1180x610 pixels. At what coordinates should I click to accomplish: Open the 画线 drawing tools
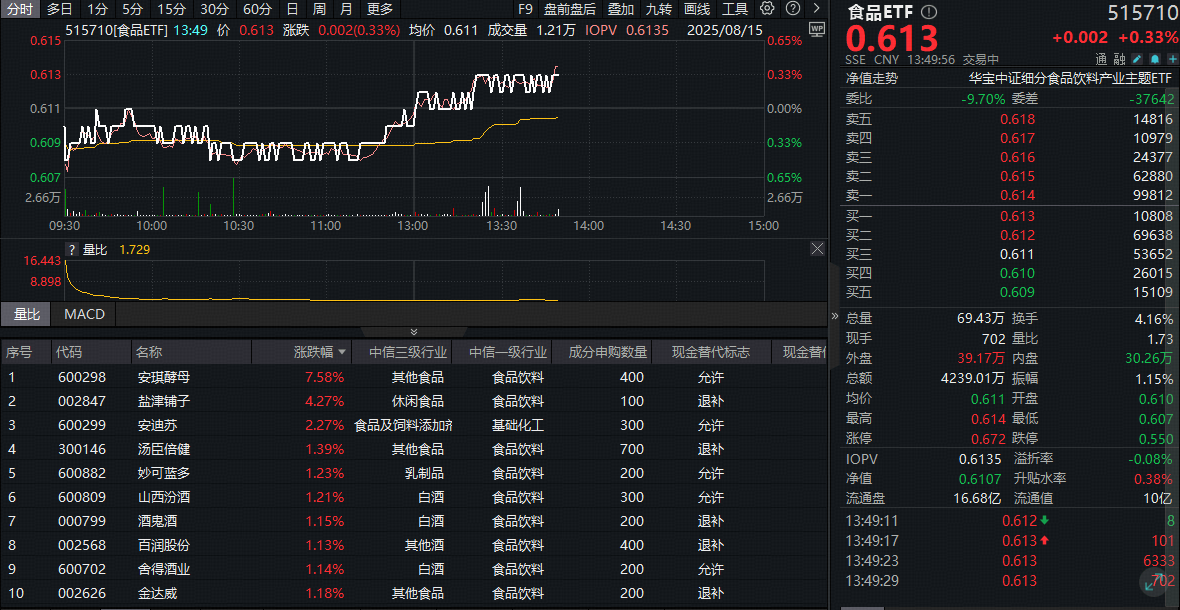pos(698,9)
